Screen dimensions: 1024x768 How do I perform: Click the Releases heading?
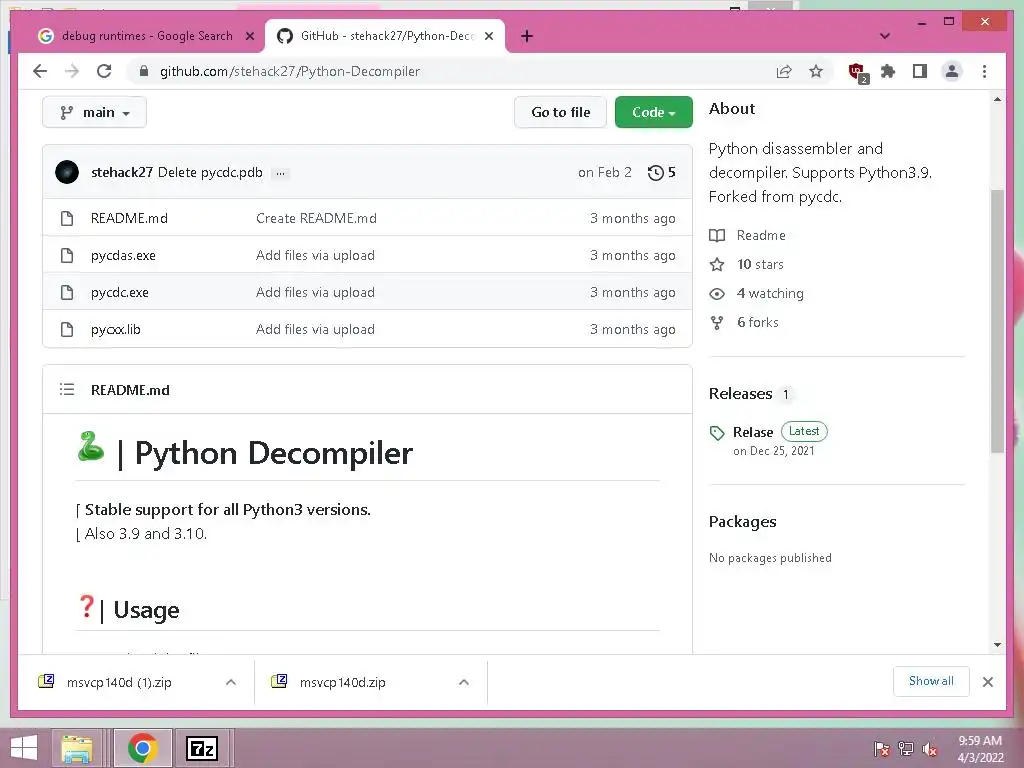[741, 394]
